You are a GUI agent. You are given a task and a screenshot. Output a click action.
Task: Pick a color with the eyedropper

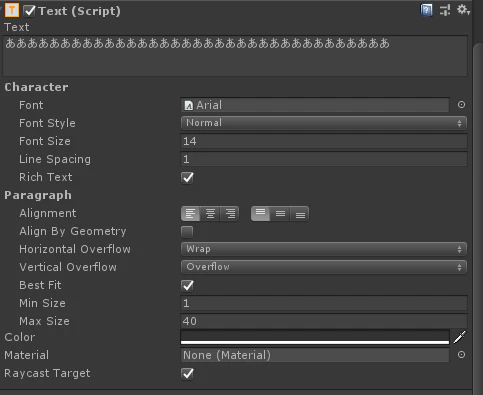pyautogui.click(x=460, y=337)
